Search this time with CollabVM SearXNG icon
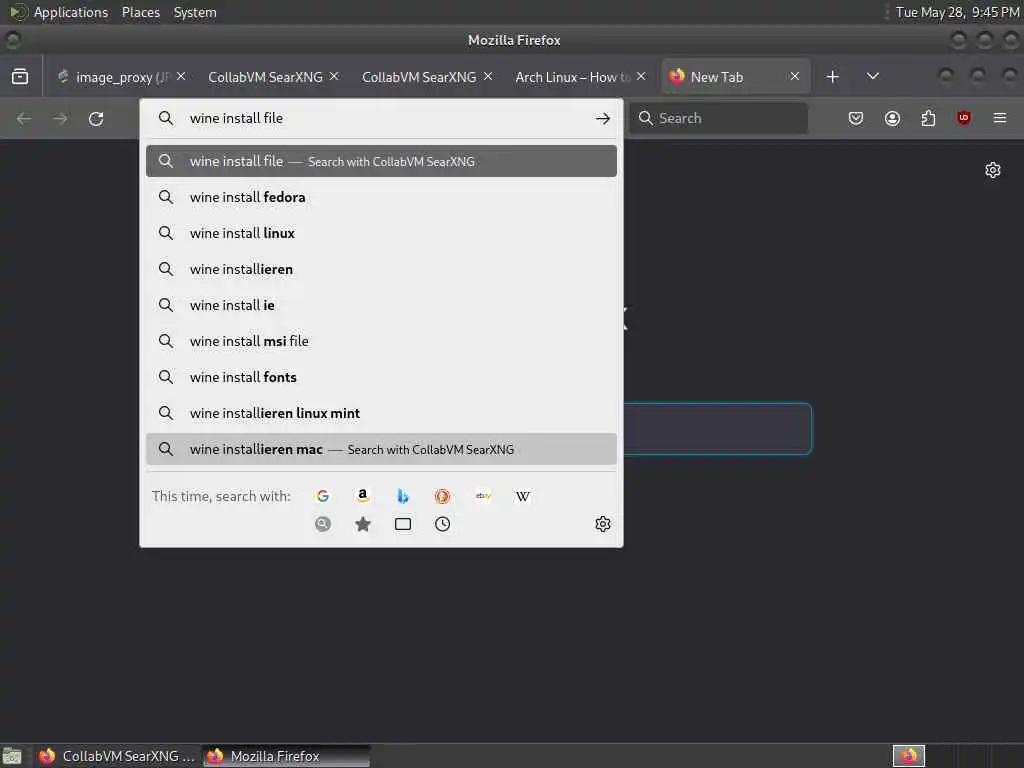The width and height of the screenshot is (1024, 768). pos(323,524)
